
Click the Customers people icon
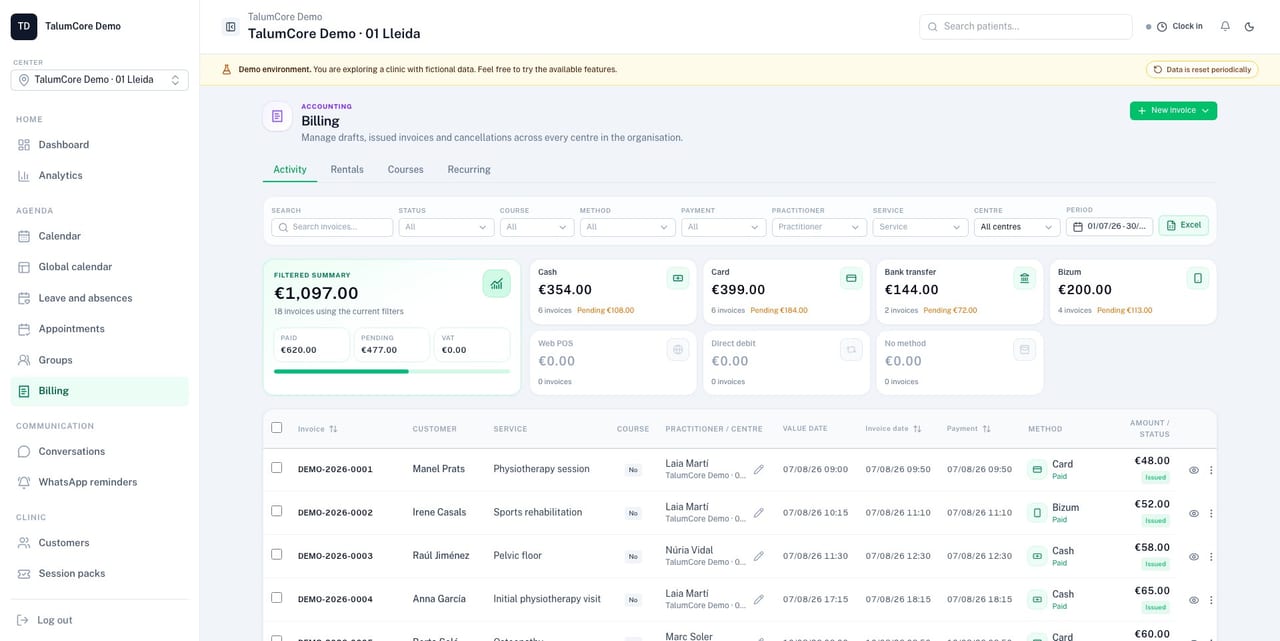point(24,543)
